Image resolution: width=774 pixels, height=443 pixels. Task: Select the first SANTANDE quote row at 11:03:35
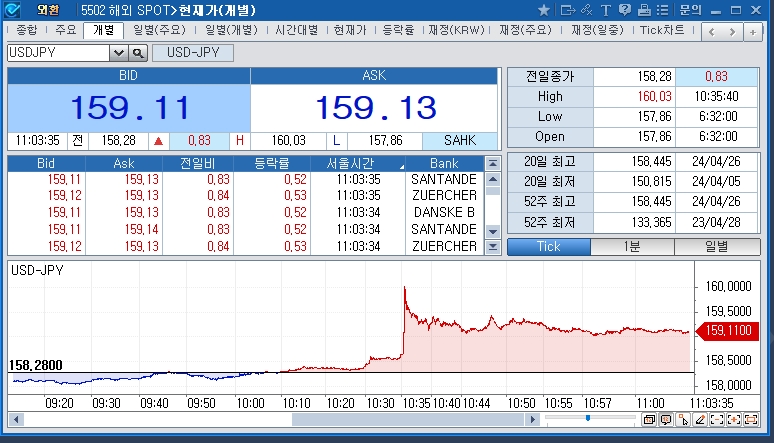pyautogui.click(x=246, y=179)
